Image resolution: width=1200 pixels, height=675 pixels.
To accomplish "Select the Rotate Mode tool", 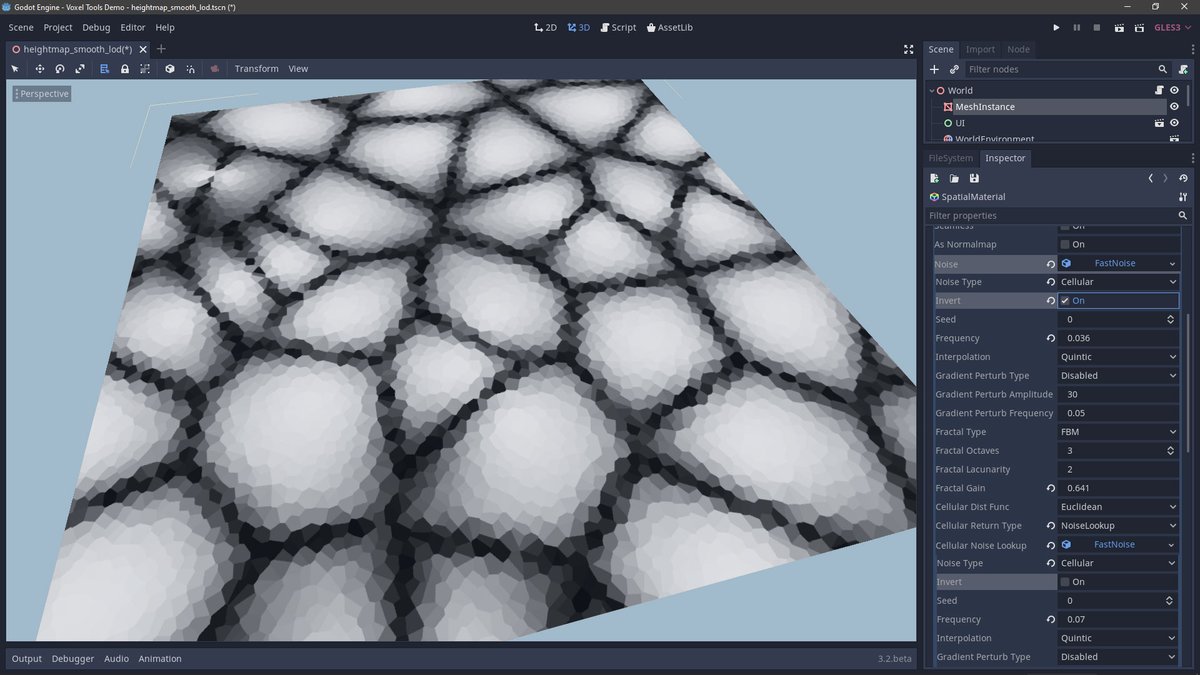I will 60,69.
